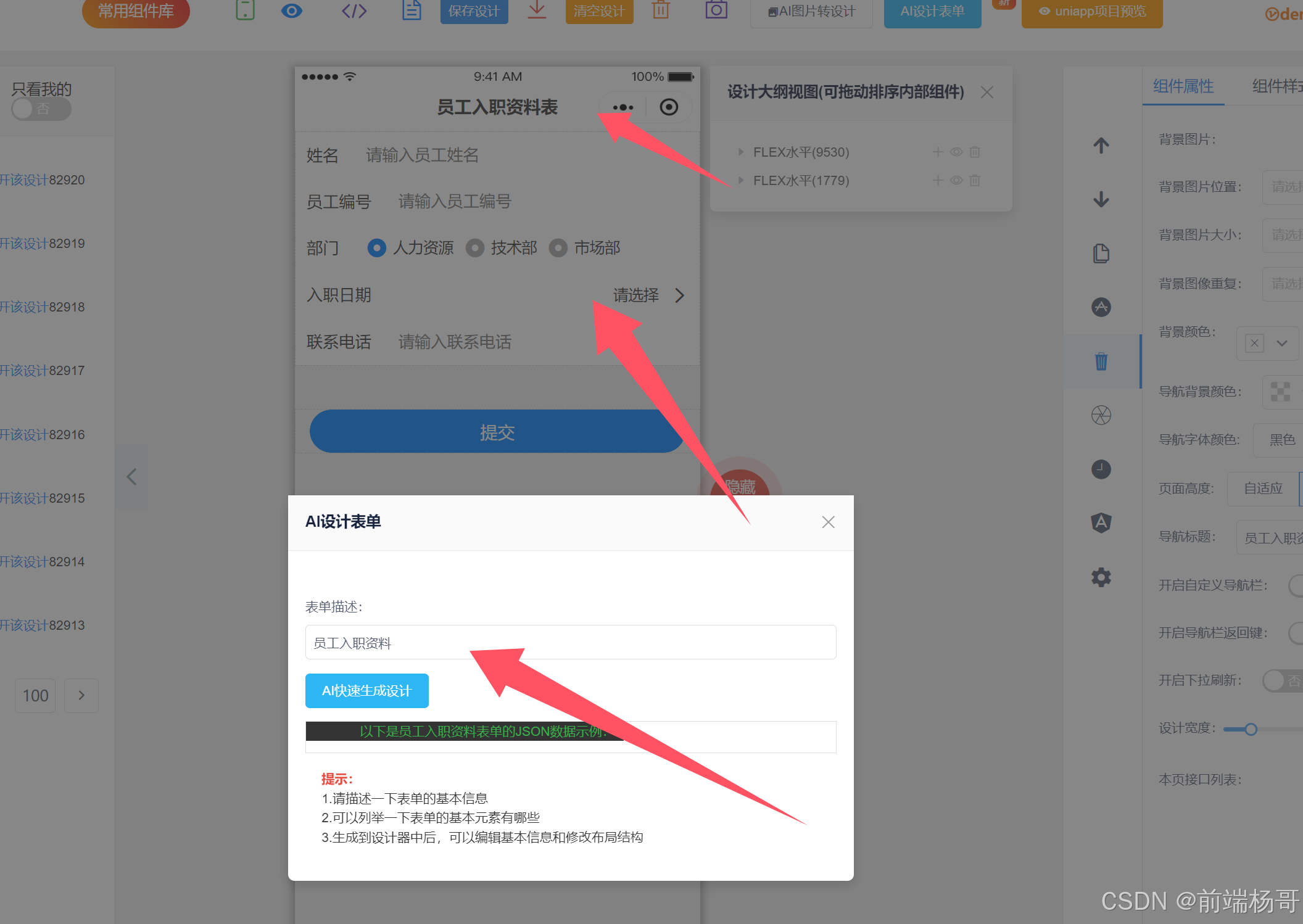This screenshot has height=924, width=1303.
Task: Open the screenshot camera icon
Action: click(716, 10)
